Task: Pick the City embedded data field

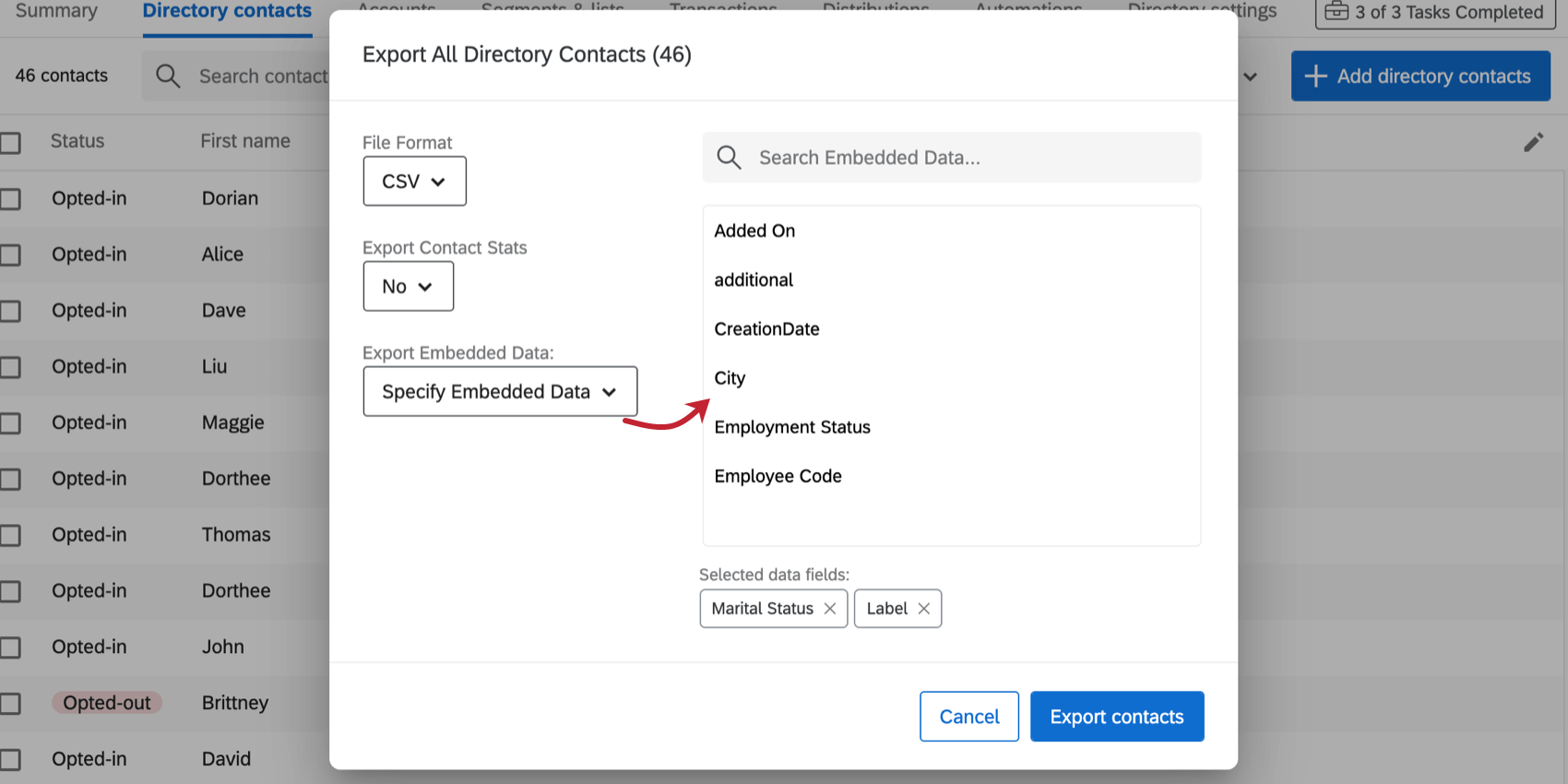Action: click(730, 378)
